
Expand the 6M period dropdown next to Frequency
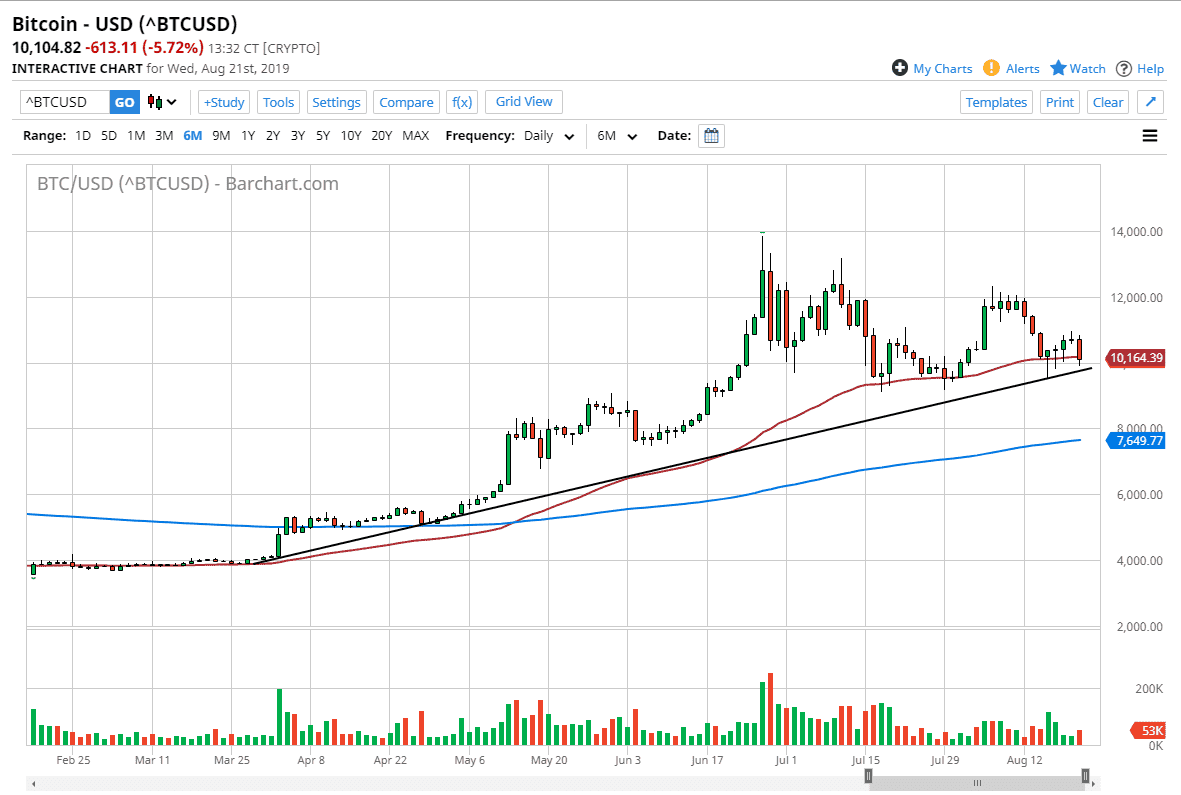616,135
